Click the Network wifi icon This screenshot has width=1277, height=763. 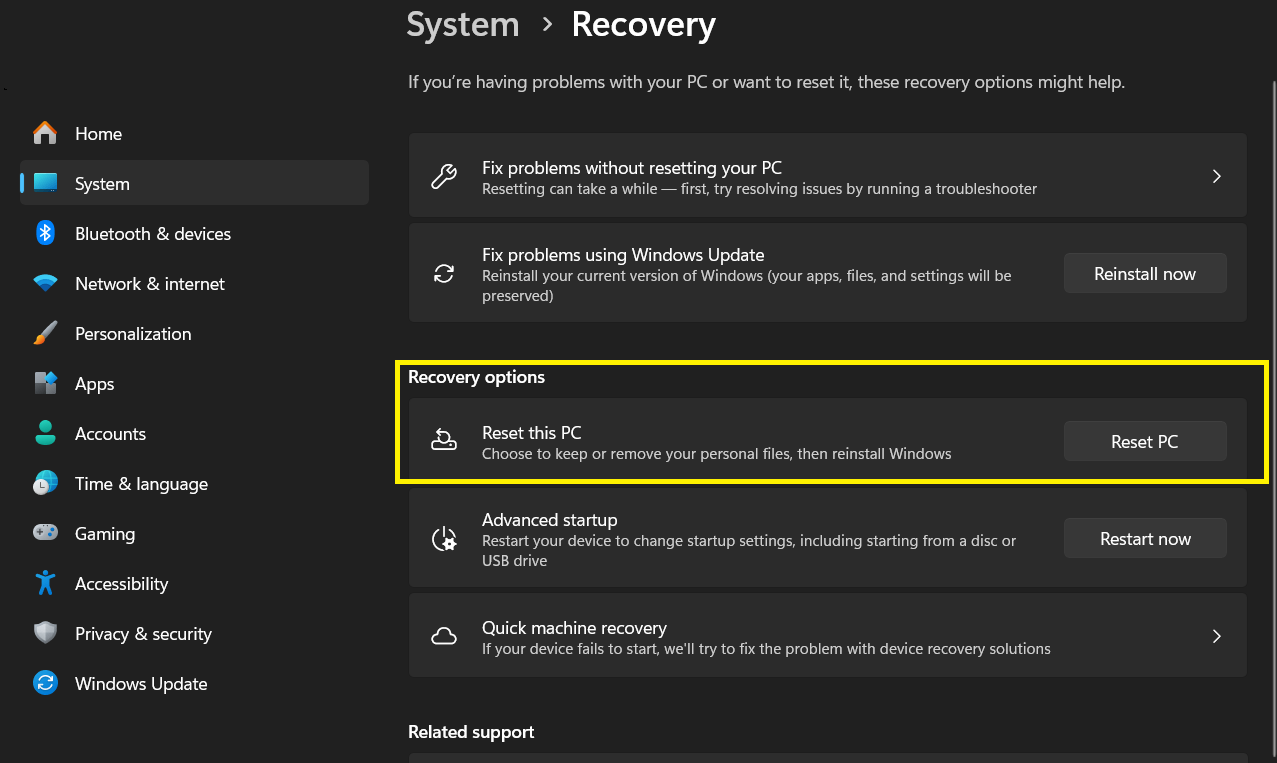(45, 283)
